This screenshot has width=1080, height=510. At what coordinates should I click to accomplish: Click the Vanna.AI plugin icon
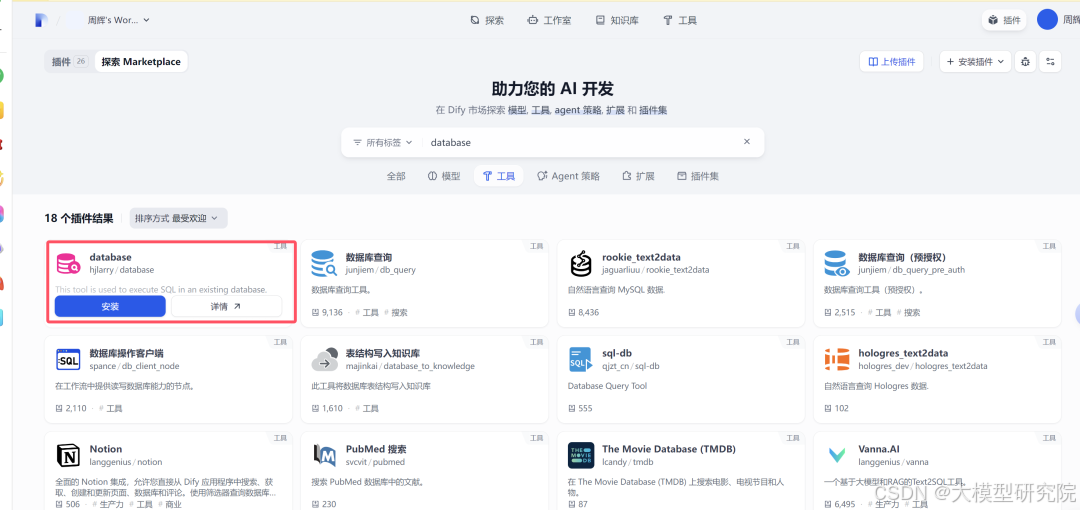pyautogui.click(x=836, y=456)
